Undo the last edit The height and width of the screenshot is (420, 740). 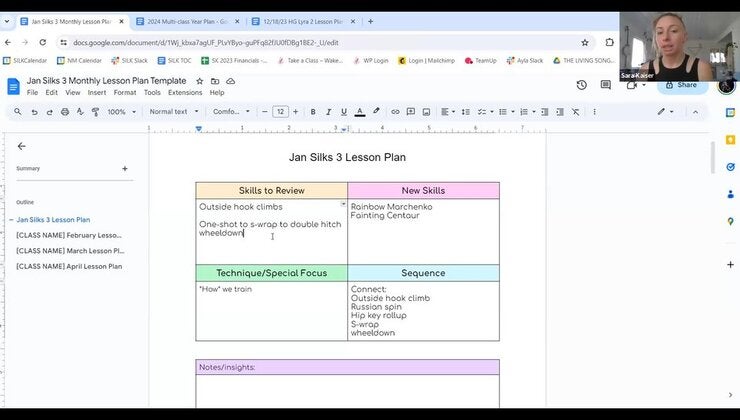[x=34, y=112]
